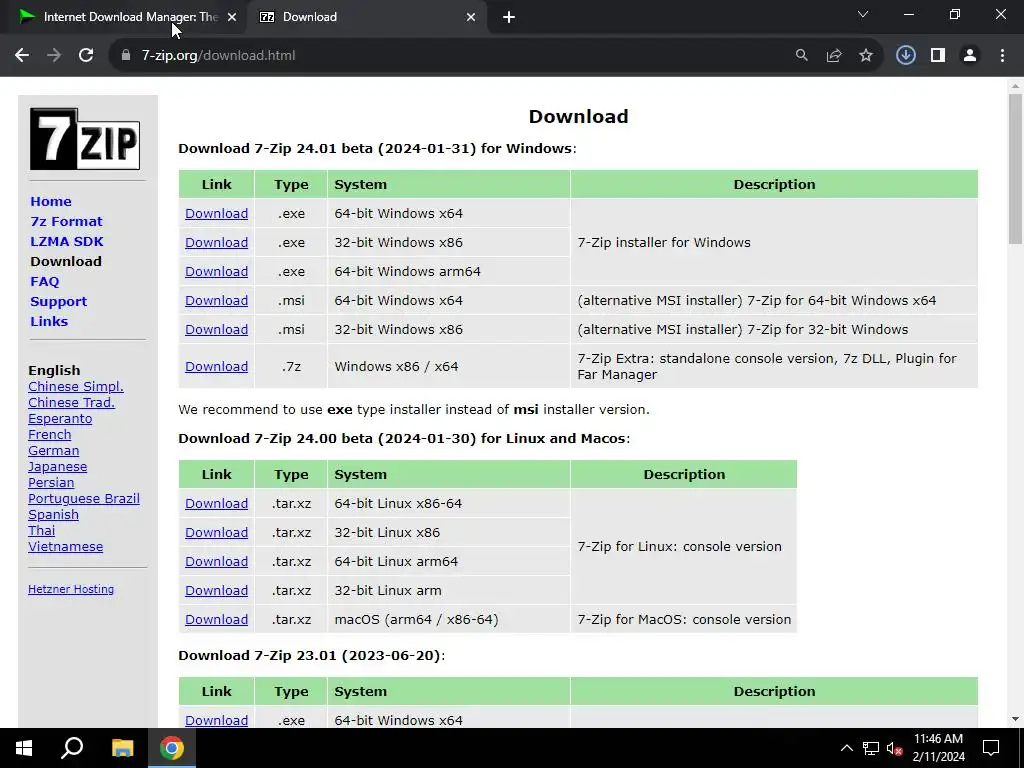Open the Hetzner Hosting link
Image resolution: width=1024 pixels, height=768 pixels.
click(x=71, y=589)
